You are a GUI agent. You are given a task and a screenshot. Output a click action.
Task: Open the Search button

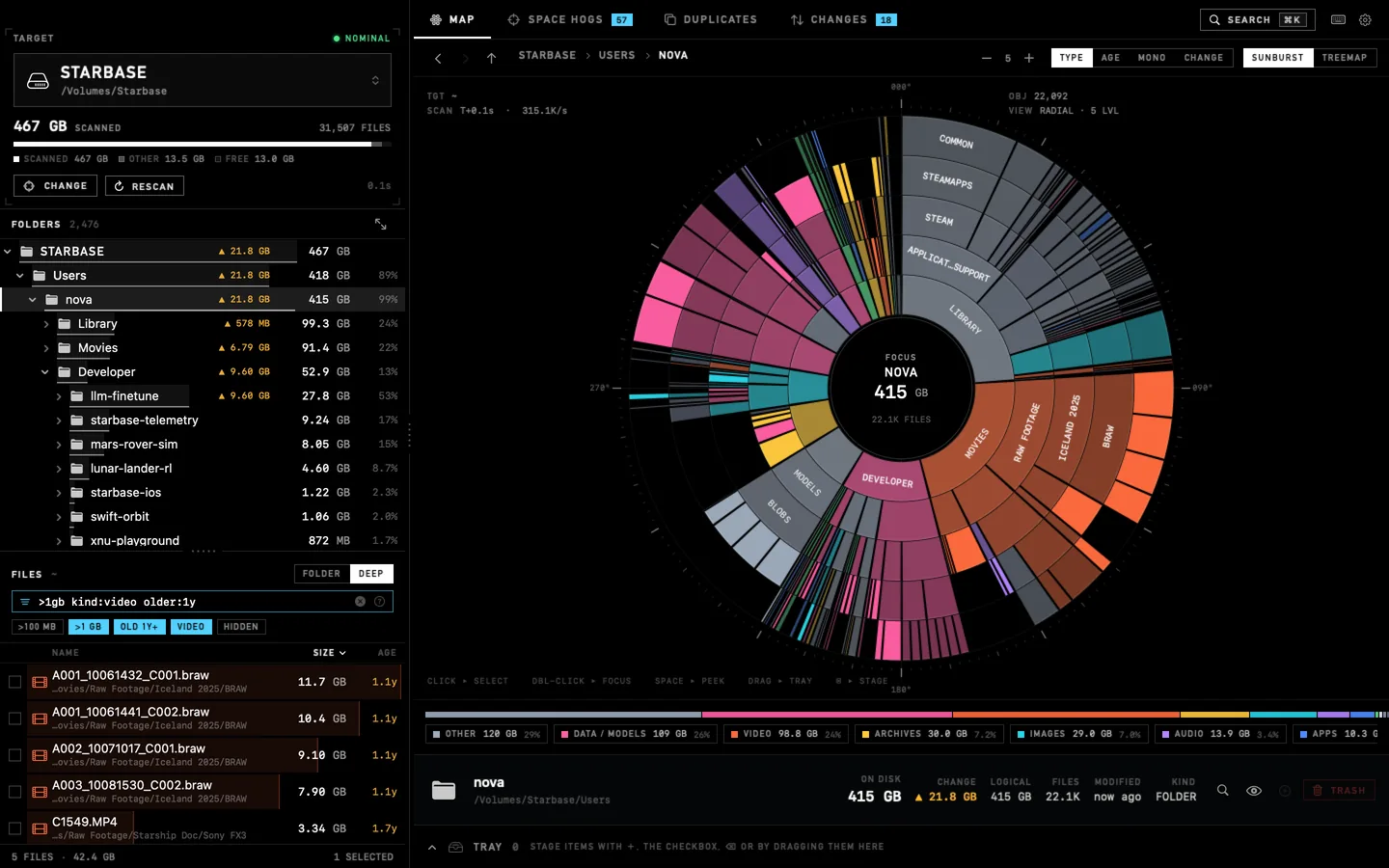[x=1260, y=19]
